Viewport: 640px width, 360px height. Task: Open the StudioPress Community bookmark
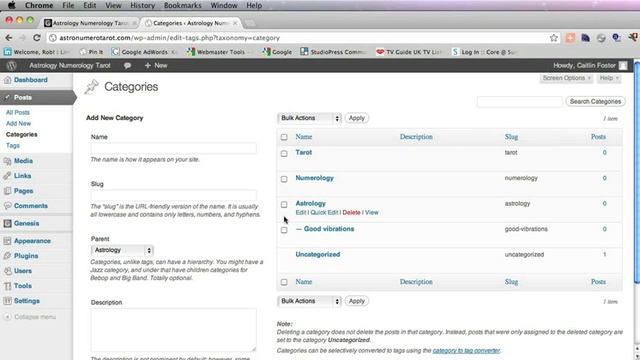(333, 52)
